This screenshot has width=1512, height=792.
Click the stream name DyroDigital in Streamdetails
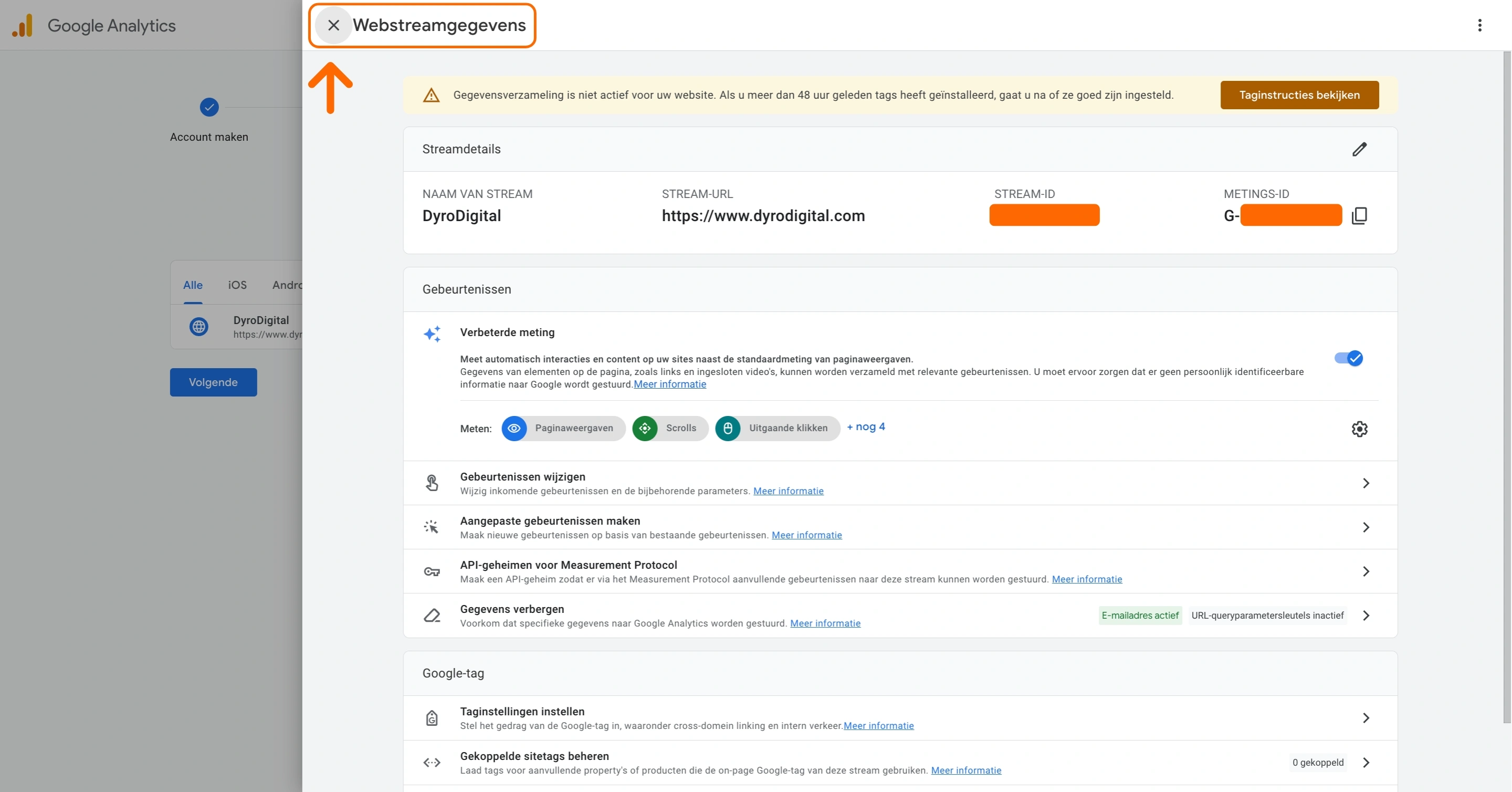point(461,215)
